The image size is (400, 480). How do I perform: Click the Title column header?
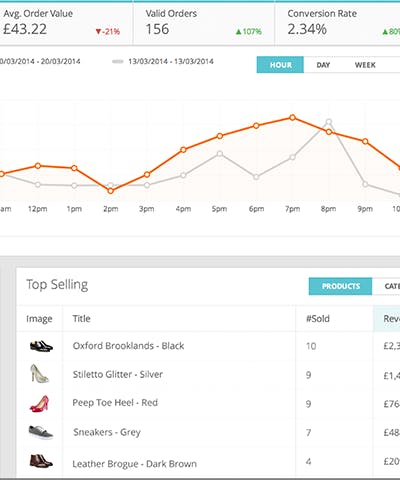coord(82,319)
